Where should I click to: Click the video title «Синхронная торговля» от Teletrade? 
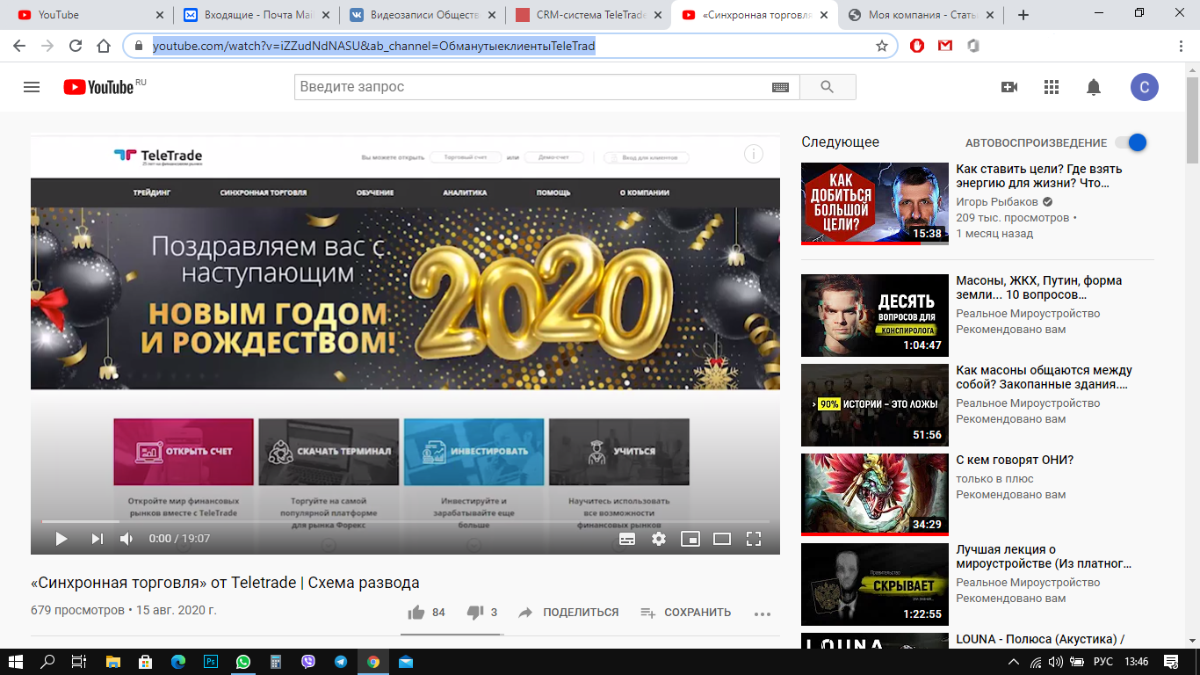tap(225, 583)
